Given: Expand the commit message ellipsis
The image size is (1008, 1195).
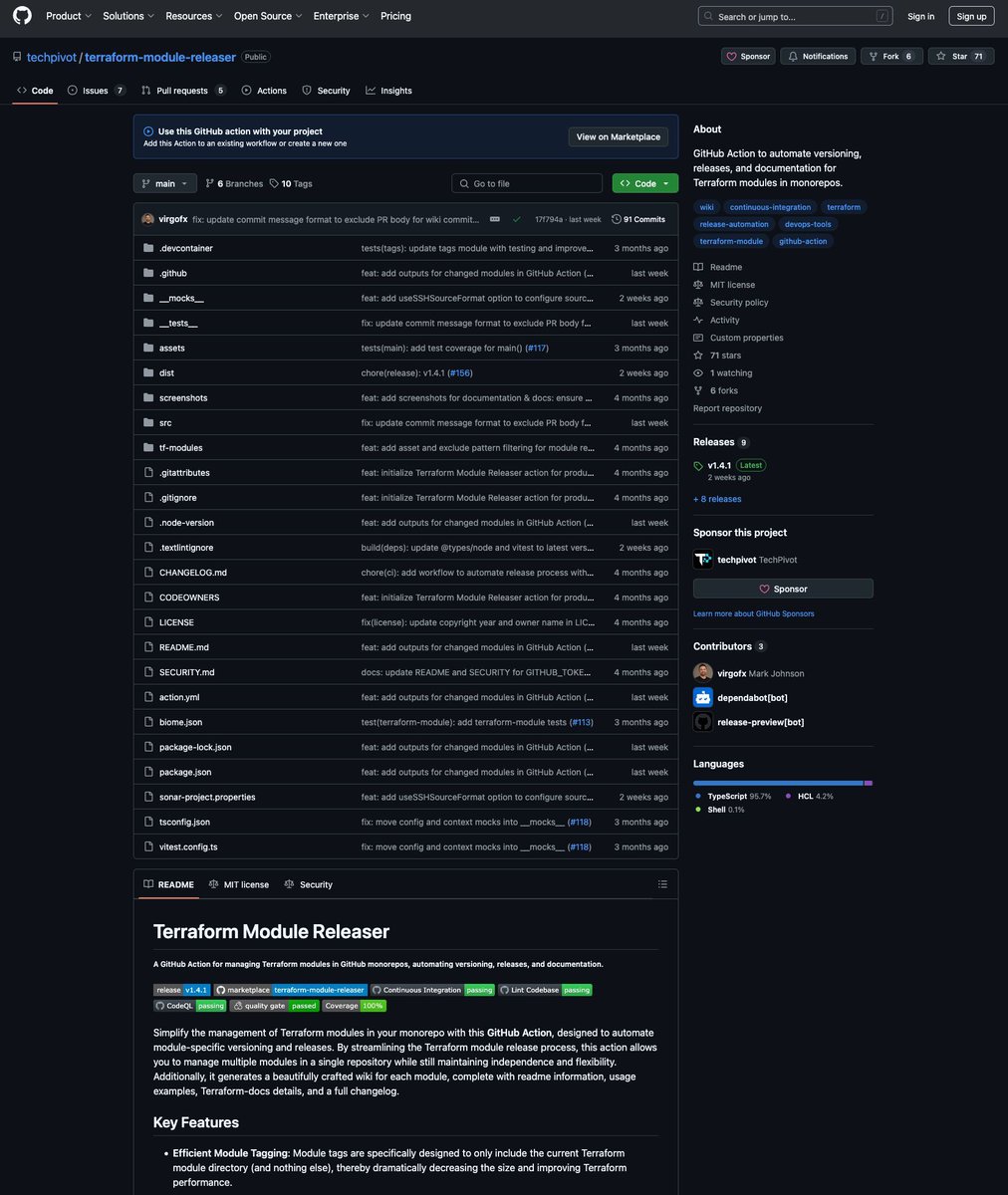Looking at the screenshot, I should click(x=494, y=219).
